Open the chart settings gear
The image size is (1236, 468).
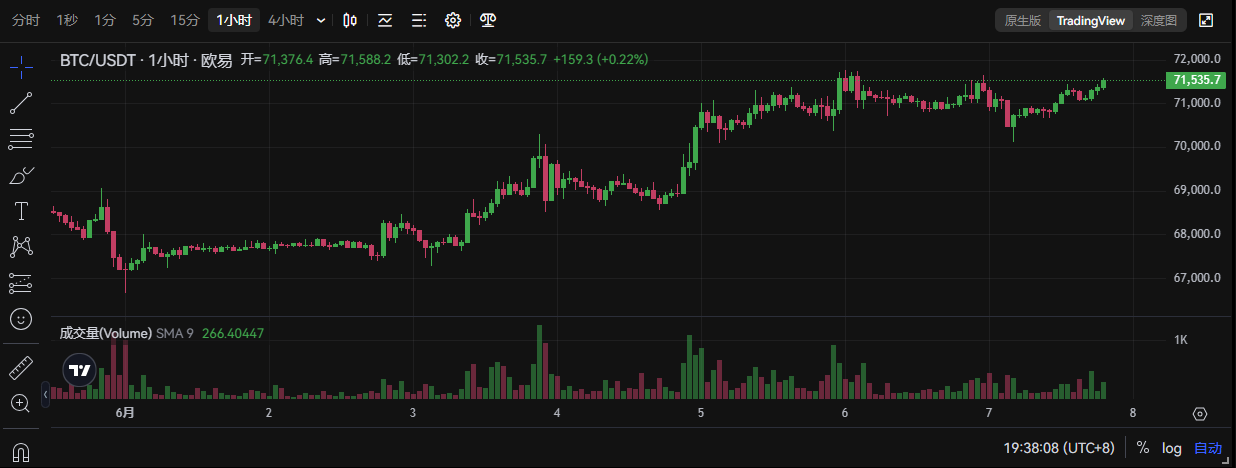(x=453, y=20)
